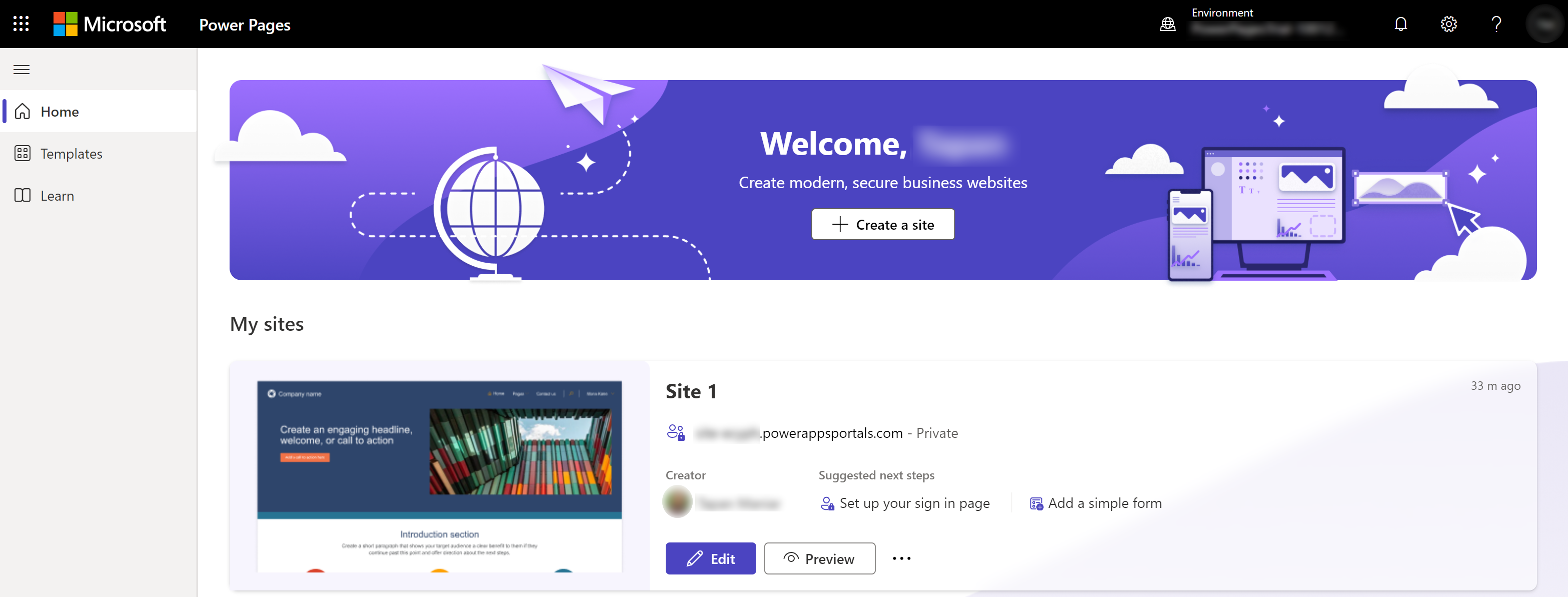Open the Templates section
The image size is (1568, 597).
(70, 153)
